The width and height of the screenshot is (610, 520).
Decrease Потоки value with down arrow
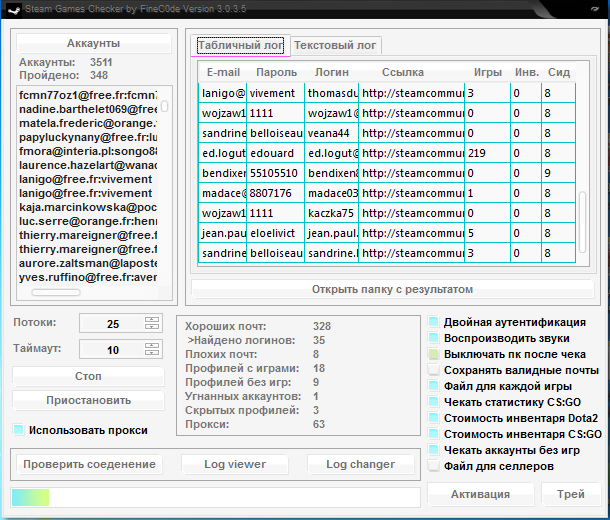click(152, 326)
